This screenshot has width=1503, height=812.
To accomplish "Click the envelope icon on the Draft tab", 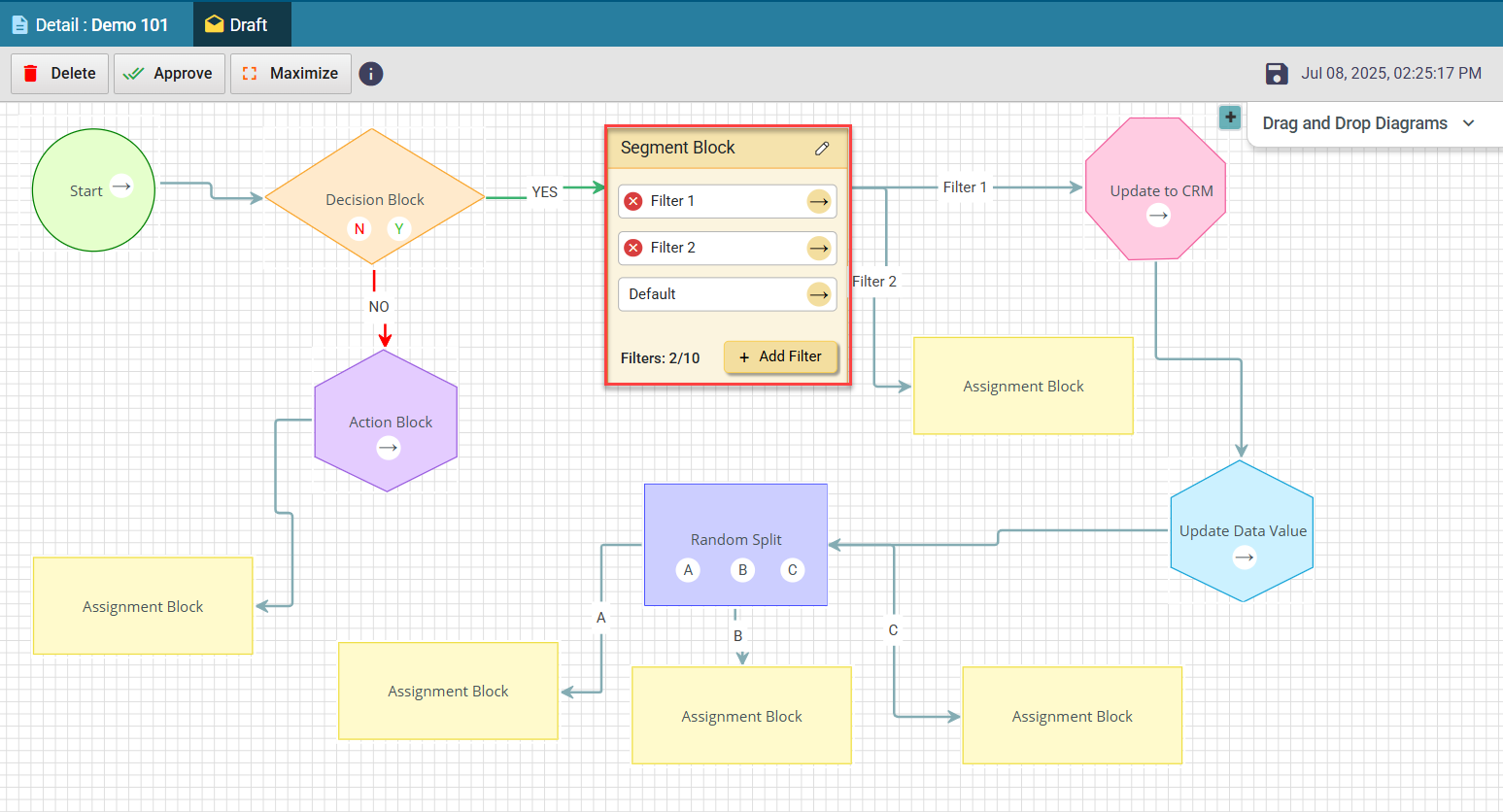I will tap(214, 24).
